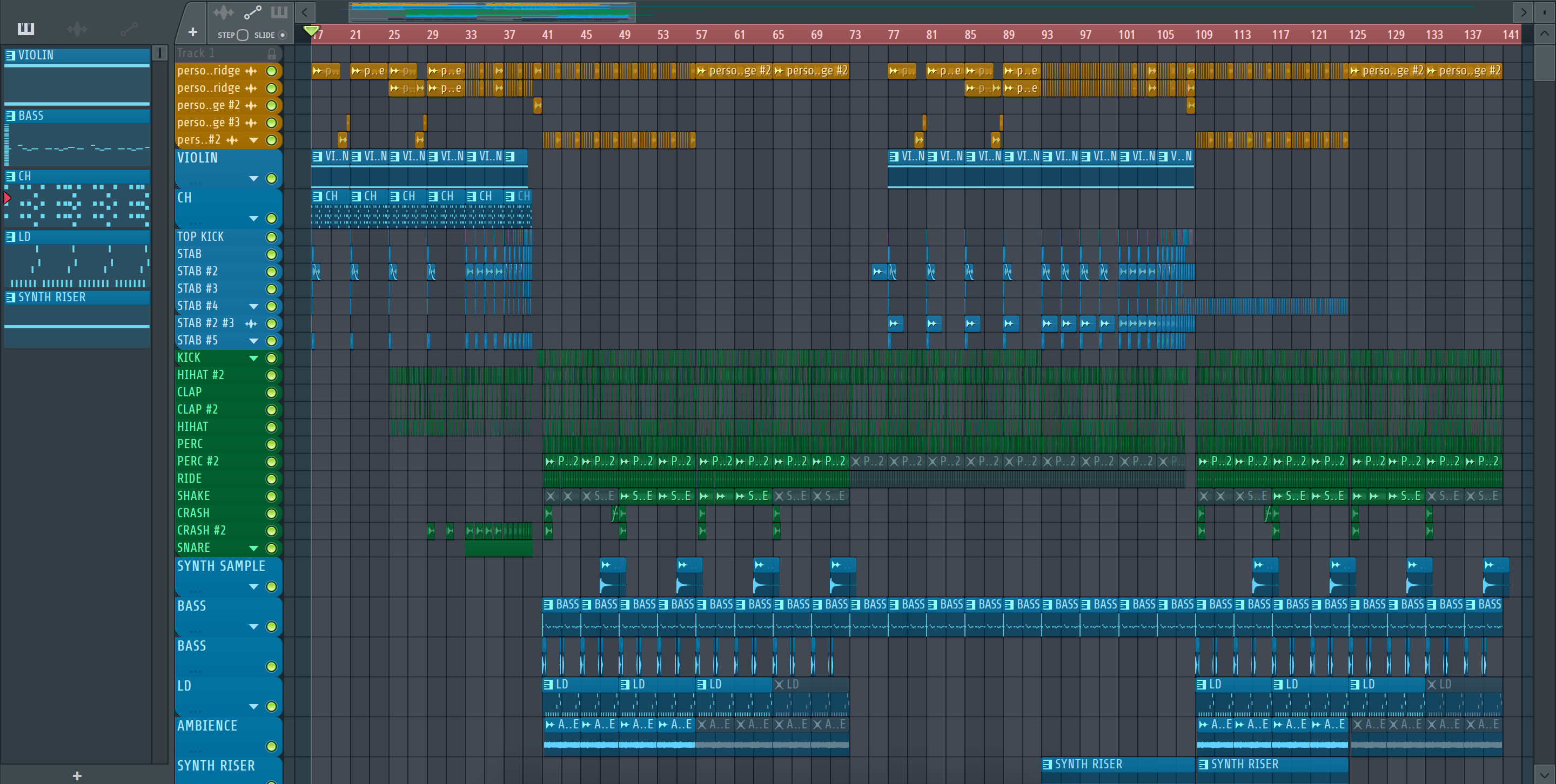The image size is (1556, 784).
Task: Click the top-right corner options button
Action: (1545, 11)
